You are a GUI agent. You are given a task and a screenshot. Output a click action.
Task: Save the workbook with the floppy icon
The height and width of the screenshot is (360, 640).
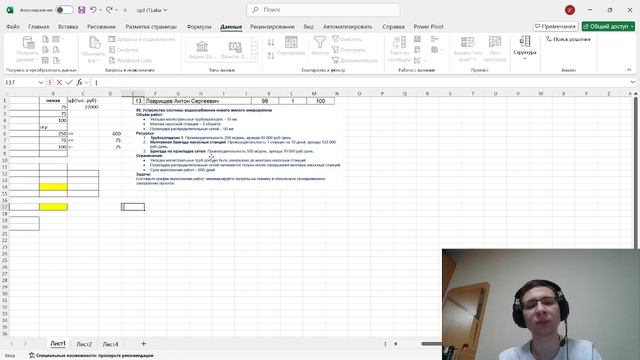point(82,10)
